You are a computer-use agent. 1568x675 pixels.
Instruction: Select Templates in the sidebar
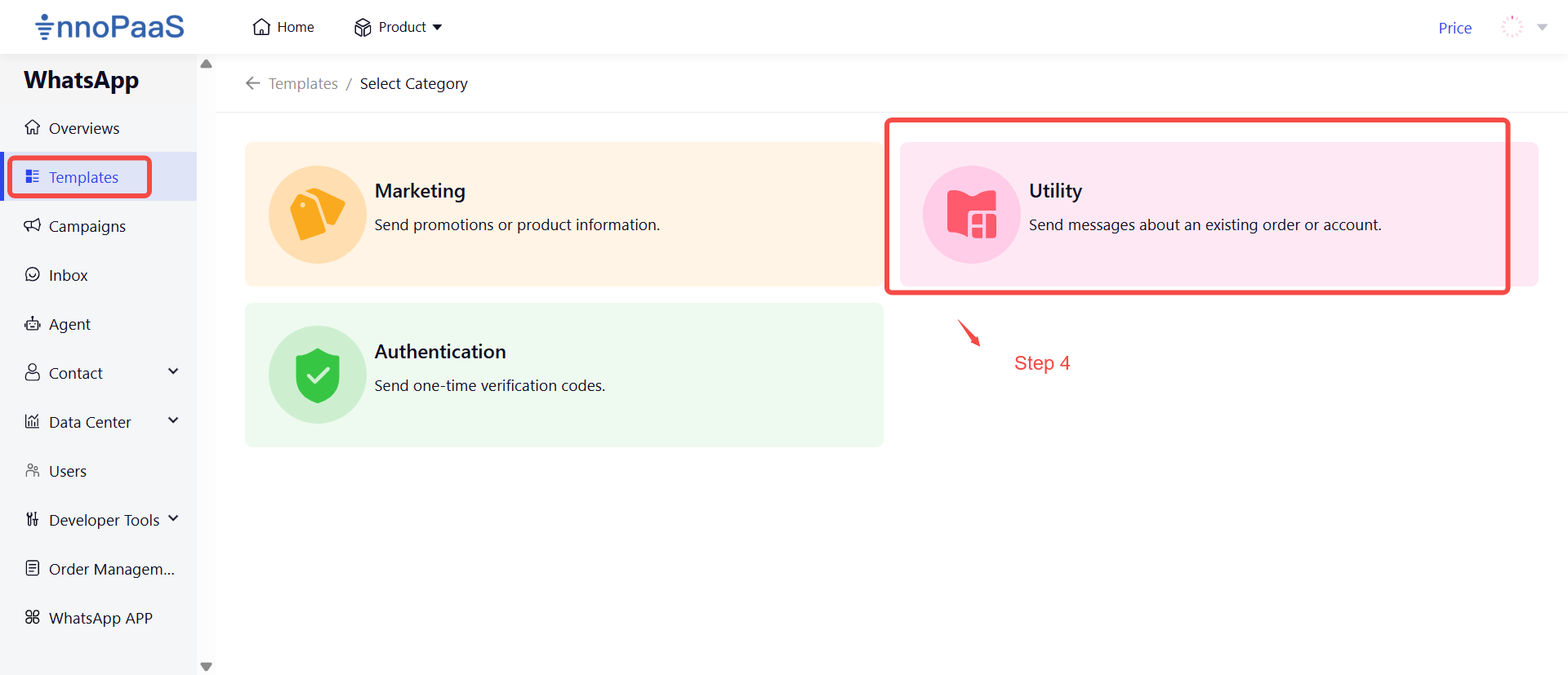[83, 177]
